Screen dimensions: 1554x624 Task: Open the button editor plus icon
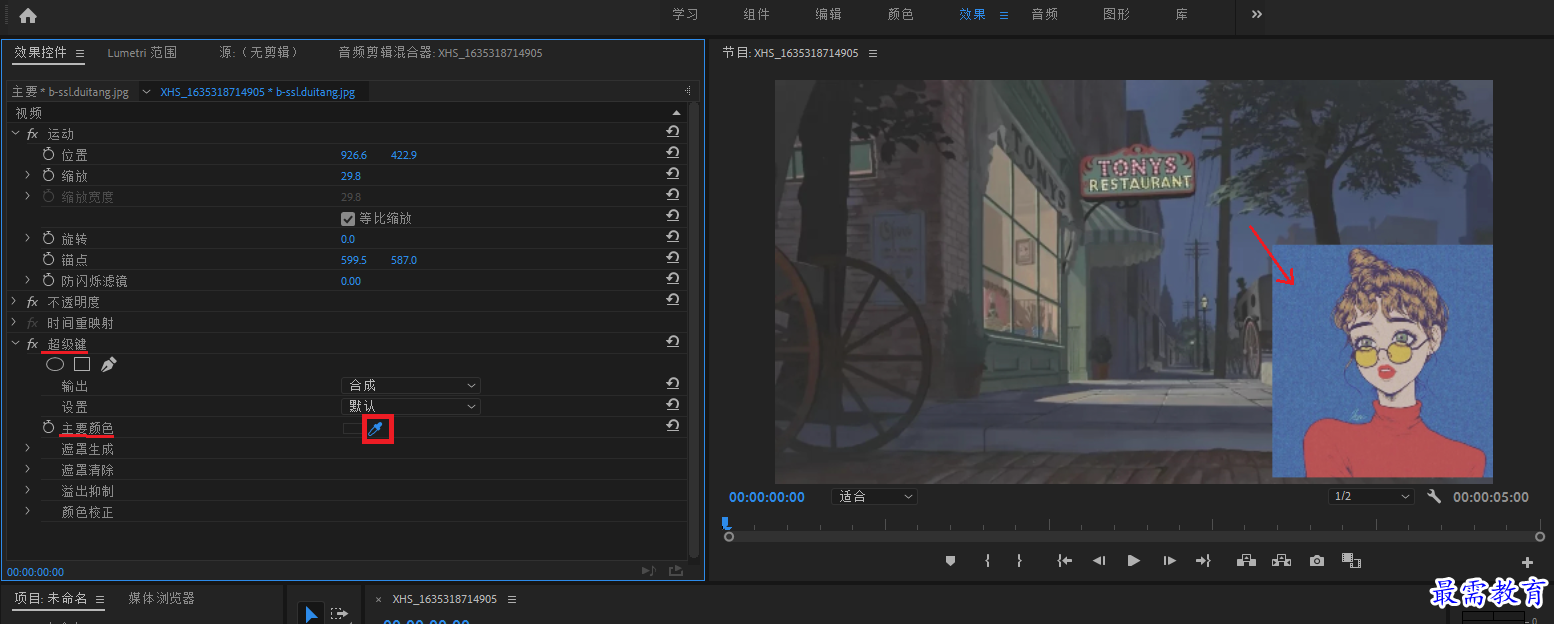coord(1527,563)
